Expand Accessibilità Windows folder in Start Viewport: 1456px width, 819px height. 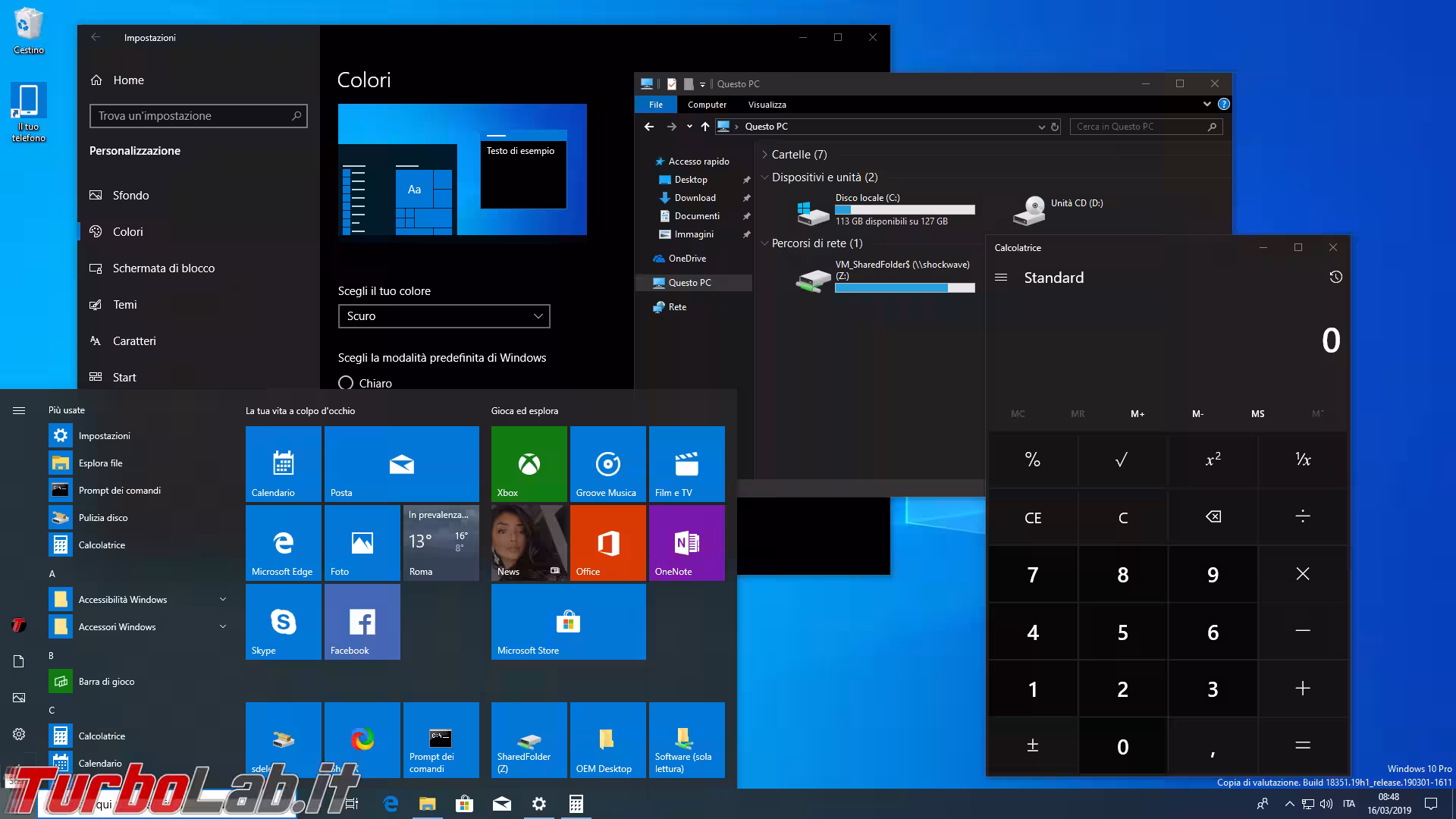tap(223, 599)
